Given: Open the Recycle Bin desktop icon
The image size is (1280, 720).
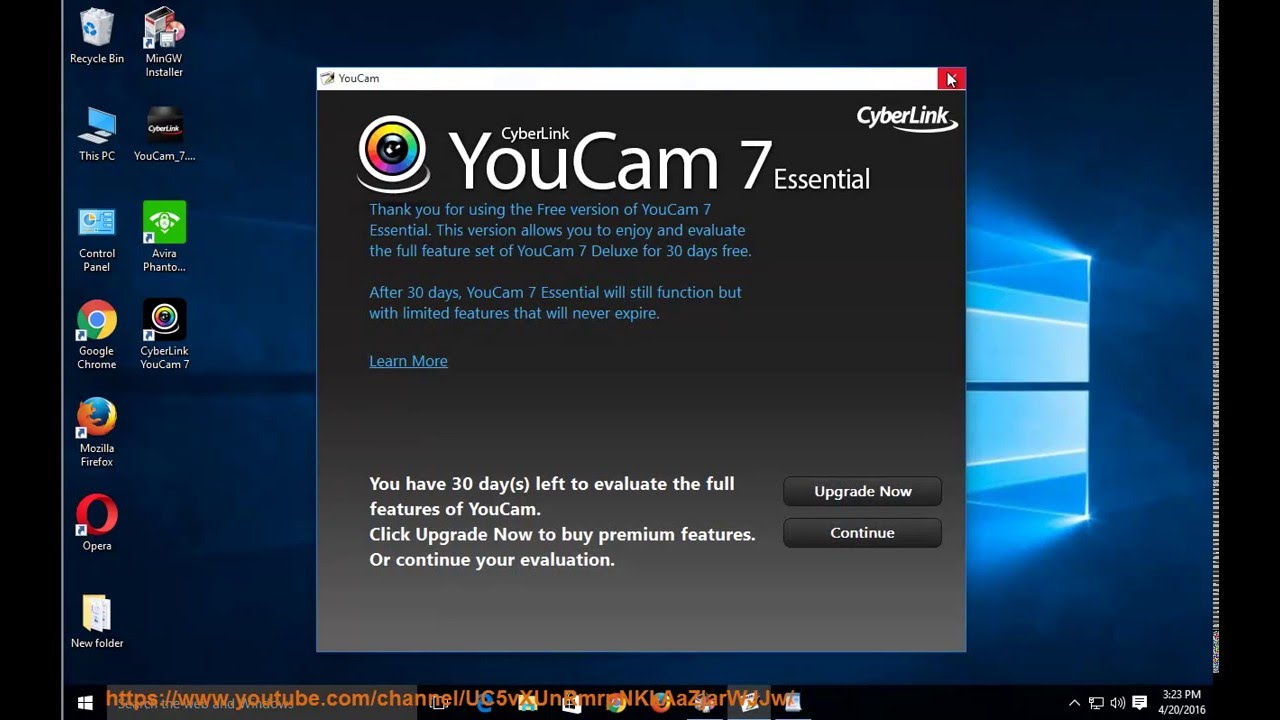Looking at the screenshot, I should tap(97, 36).
